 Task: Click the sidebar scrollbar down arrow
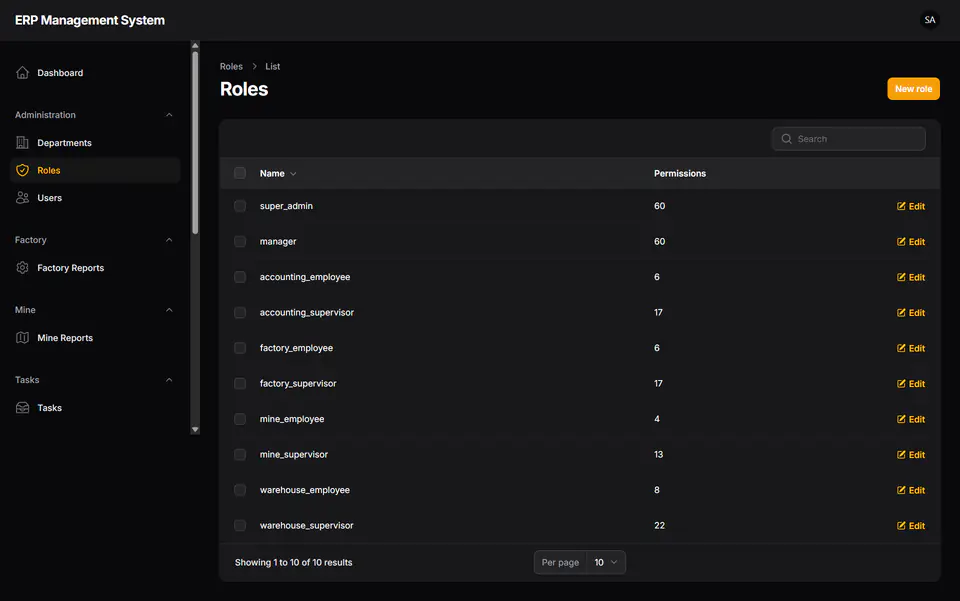[x=195, y=430]
